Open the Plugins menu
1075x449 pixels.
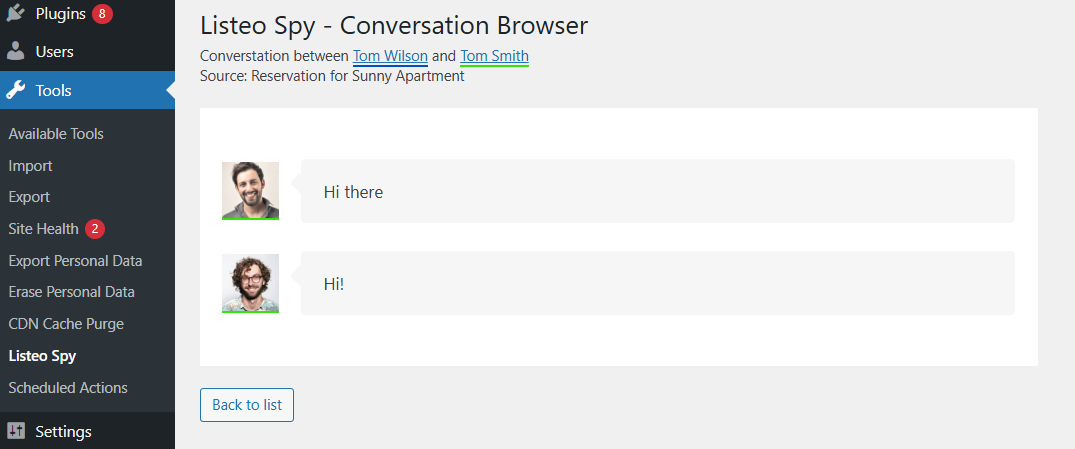[60, 14]
